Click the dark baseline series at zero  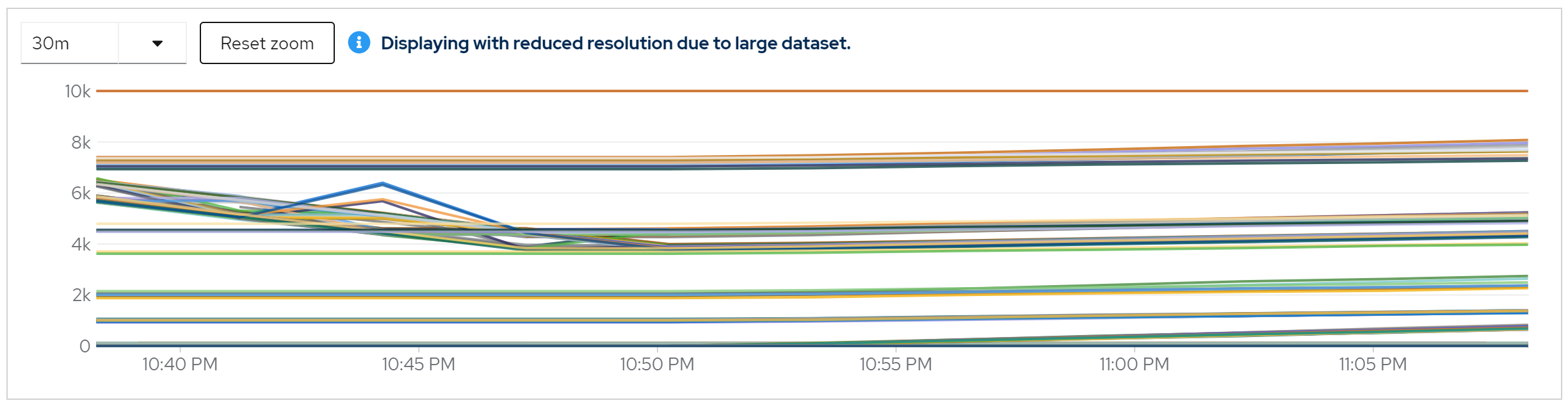(512, 346)
